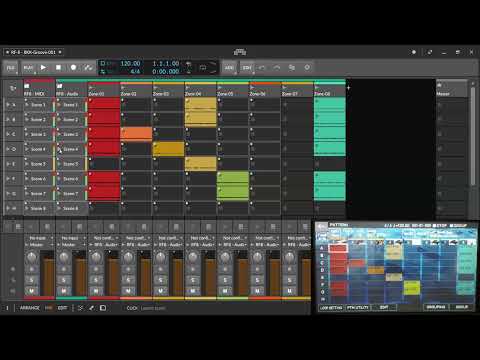Launch the red Zone 01 clip in row A
Screen dimensions: 480x360
click(x=104, y=104)
